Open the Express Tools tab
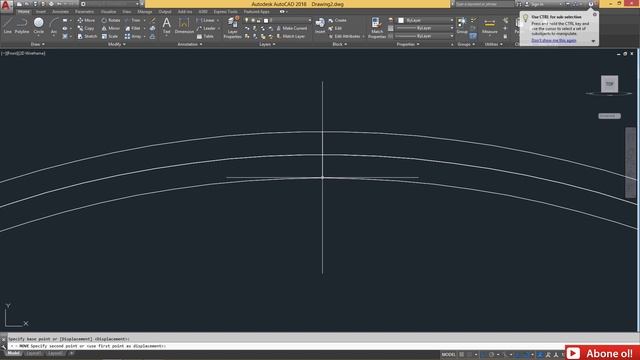This screenshot has height=360, width=640. coord(225,12)
